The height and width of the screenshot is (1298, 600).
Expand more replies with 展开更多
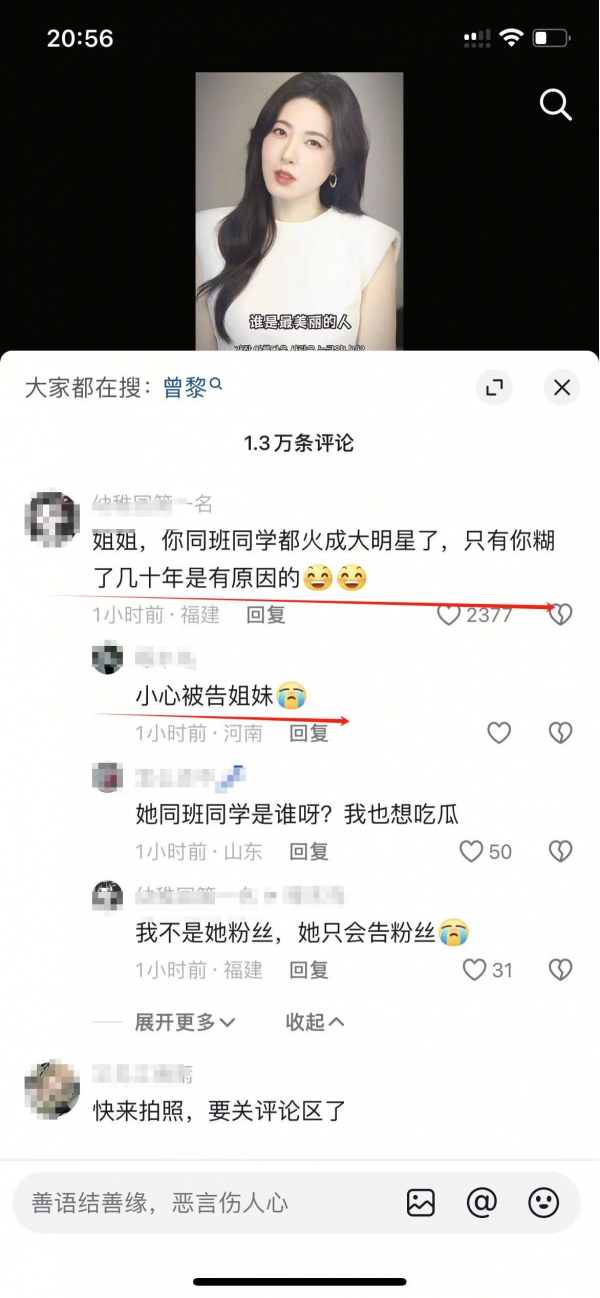click(185, 1022)
